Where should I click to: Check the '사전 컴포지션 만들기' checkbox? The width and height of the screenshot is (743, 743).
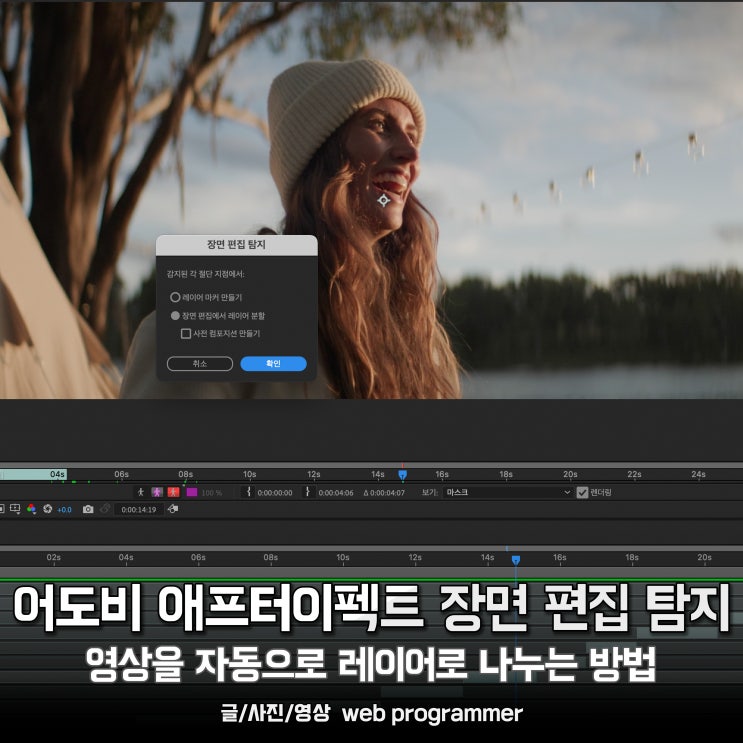pyautogui.click(x=186, y=334)
